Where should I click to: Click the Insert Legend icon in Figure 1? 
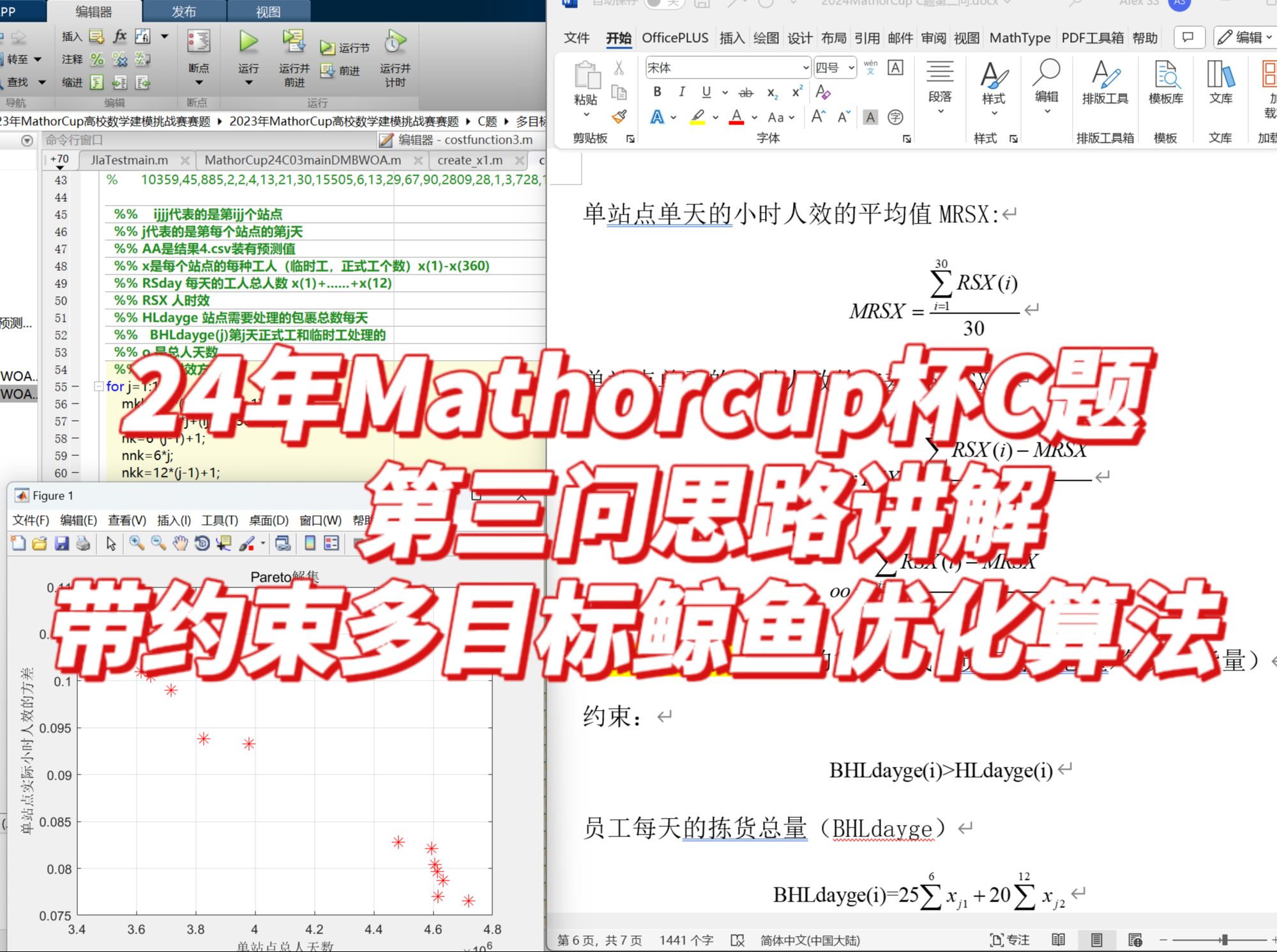click(331, 543)
